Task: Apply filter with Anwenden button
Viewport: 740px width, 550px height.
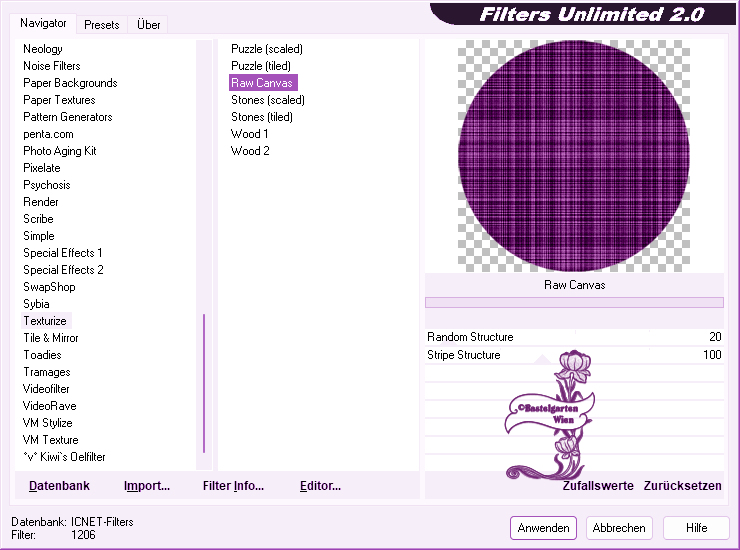Action: (543, 528)
